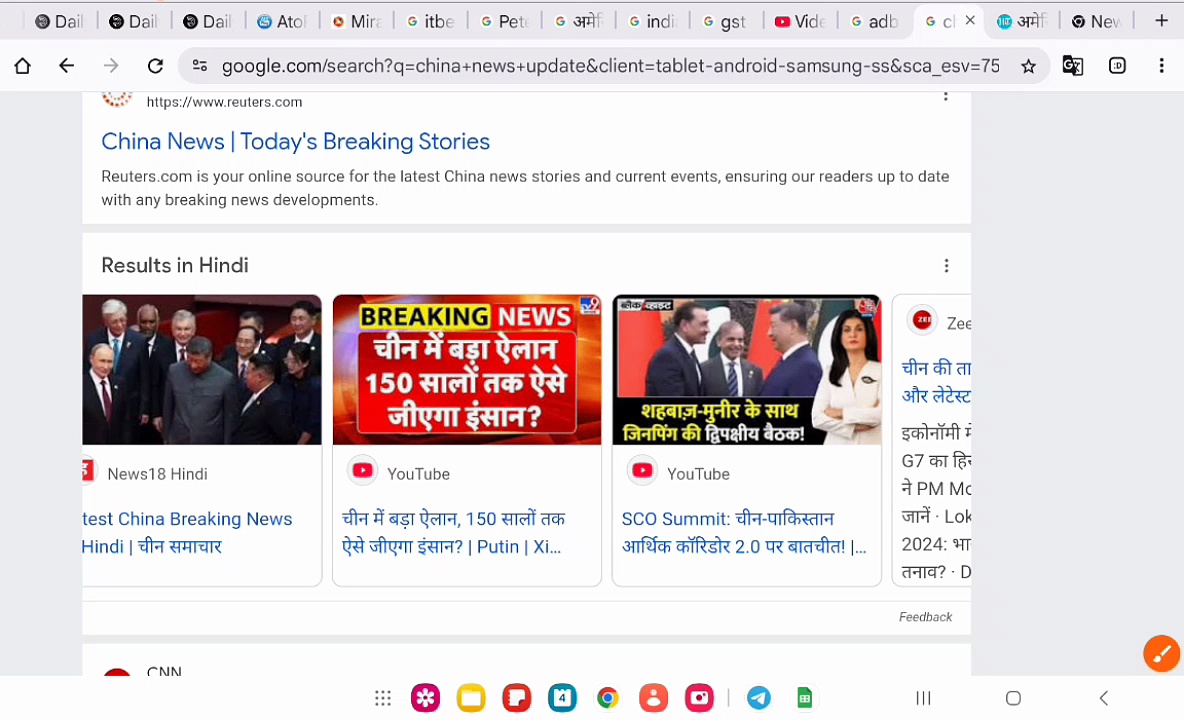Open options for Results in Hindi
Screen dimensions: 1184x720
(946, 266)
